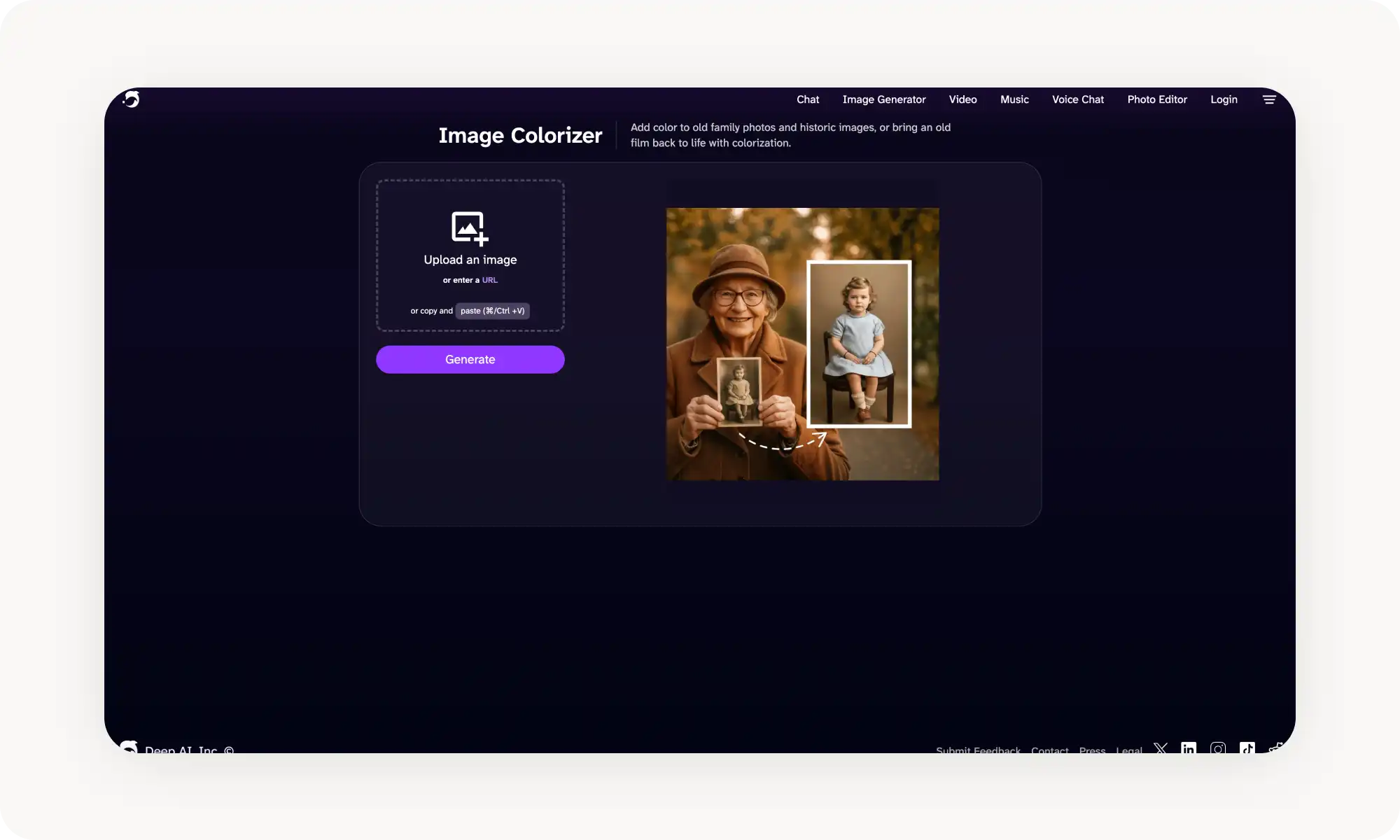Open the Instagram social icon

pos(1218,748)
